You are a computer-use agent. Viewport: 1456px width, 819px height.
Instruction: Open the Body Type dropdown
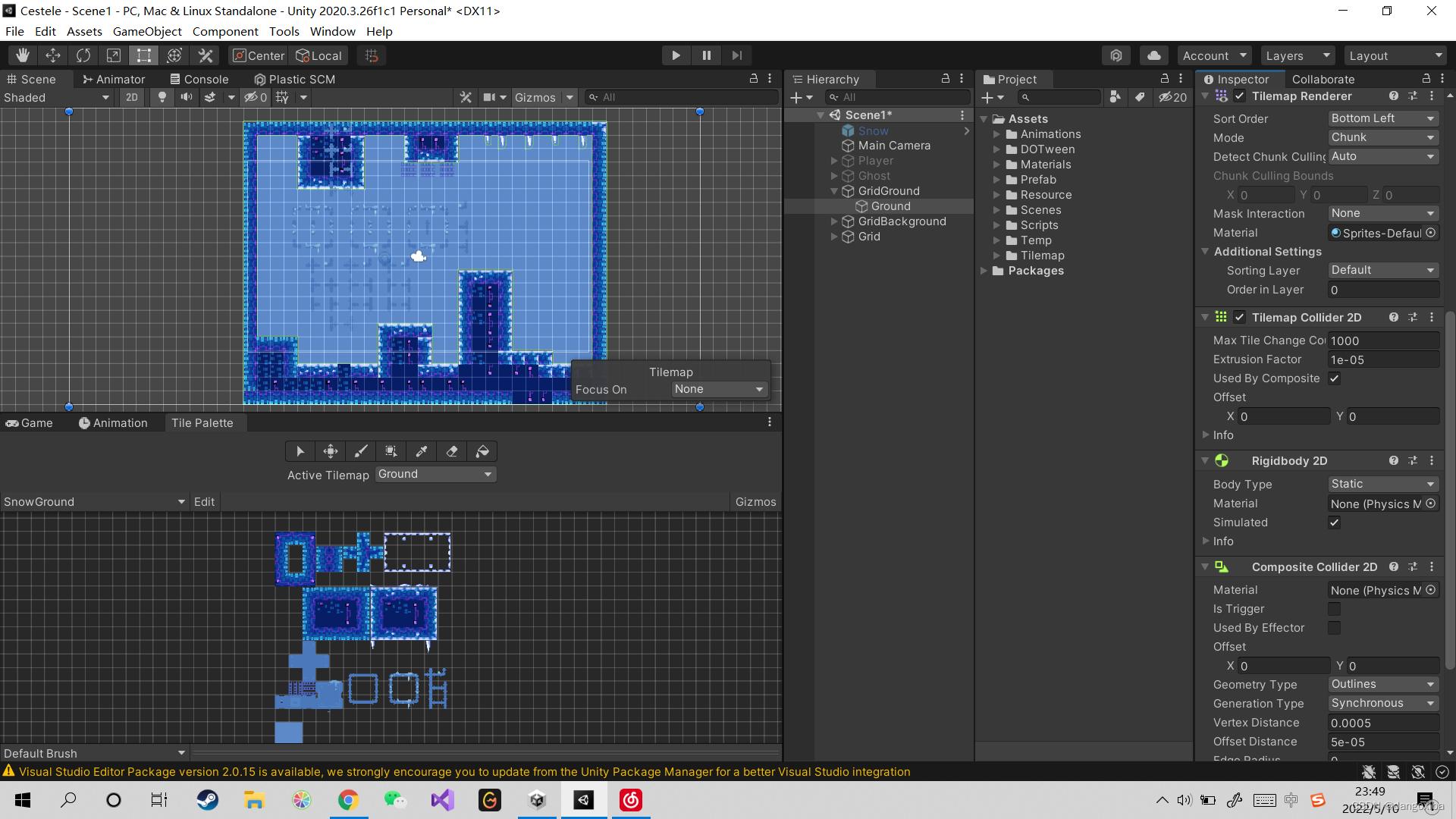pos(1383,484)
